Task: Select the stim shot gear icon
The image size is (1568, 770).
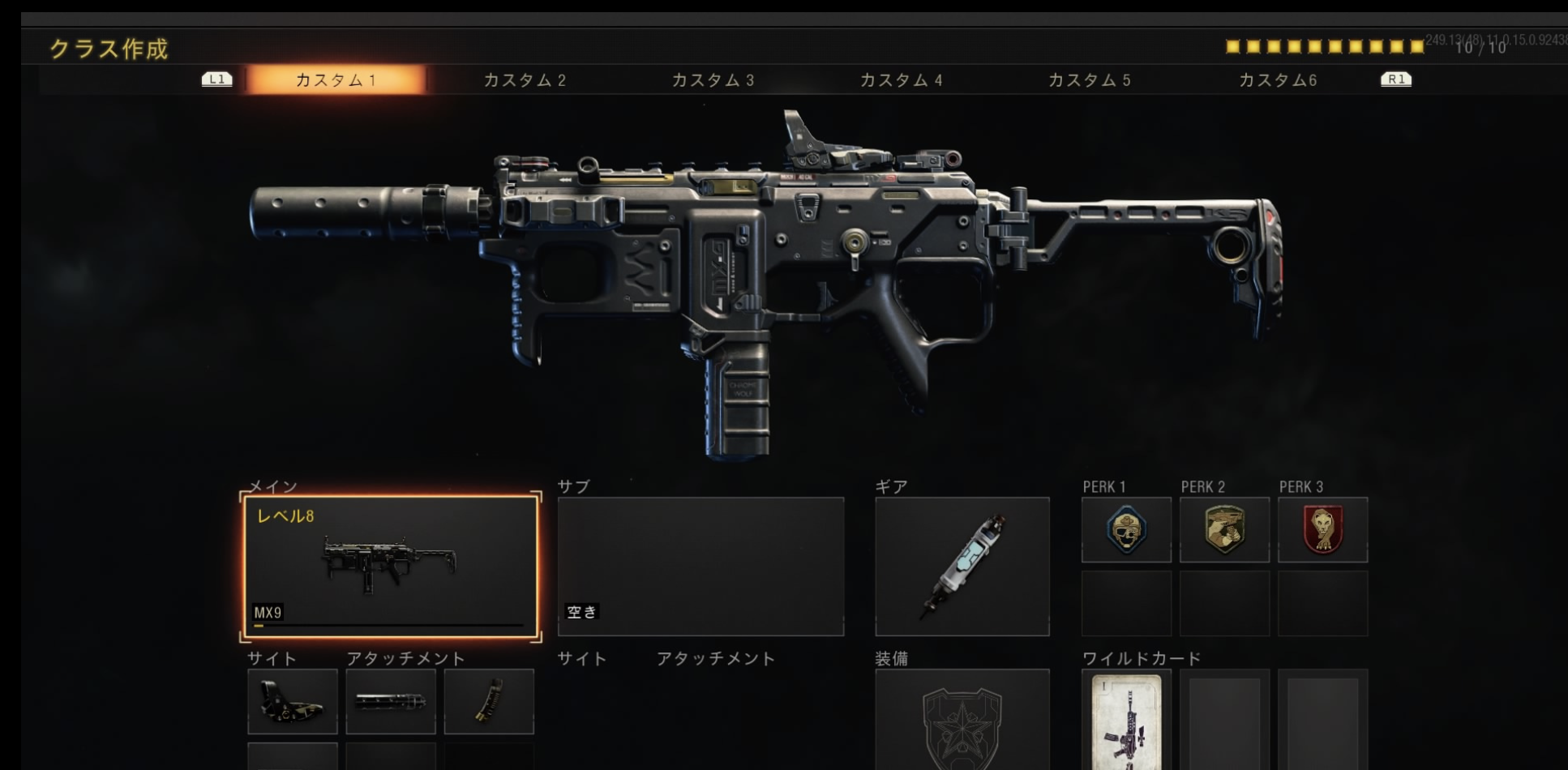Action: click(x=962, y=567)
